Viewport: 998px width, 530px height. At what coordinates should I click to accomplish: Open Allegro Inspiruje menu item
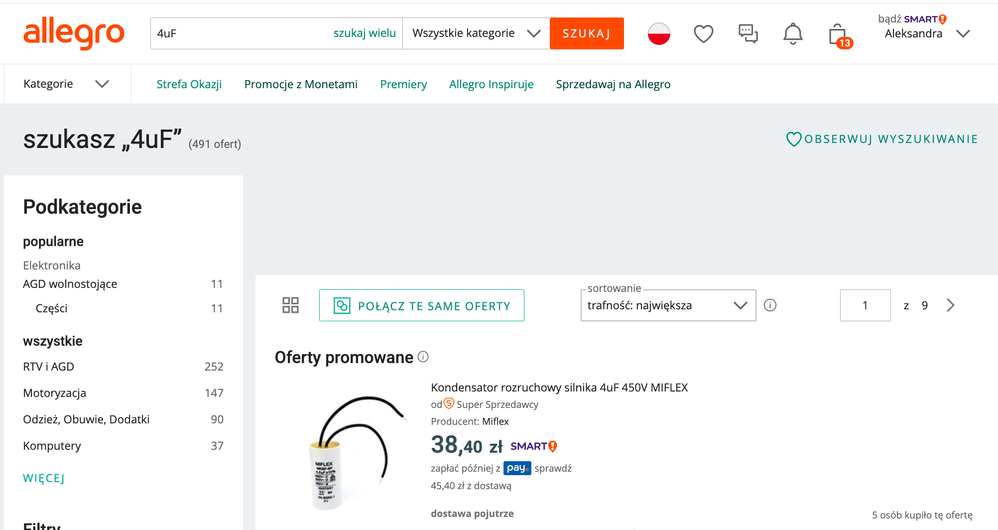491,84
